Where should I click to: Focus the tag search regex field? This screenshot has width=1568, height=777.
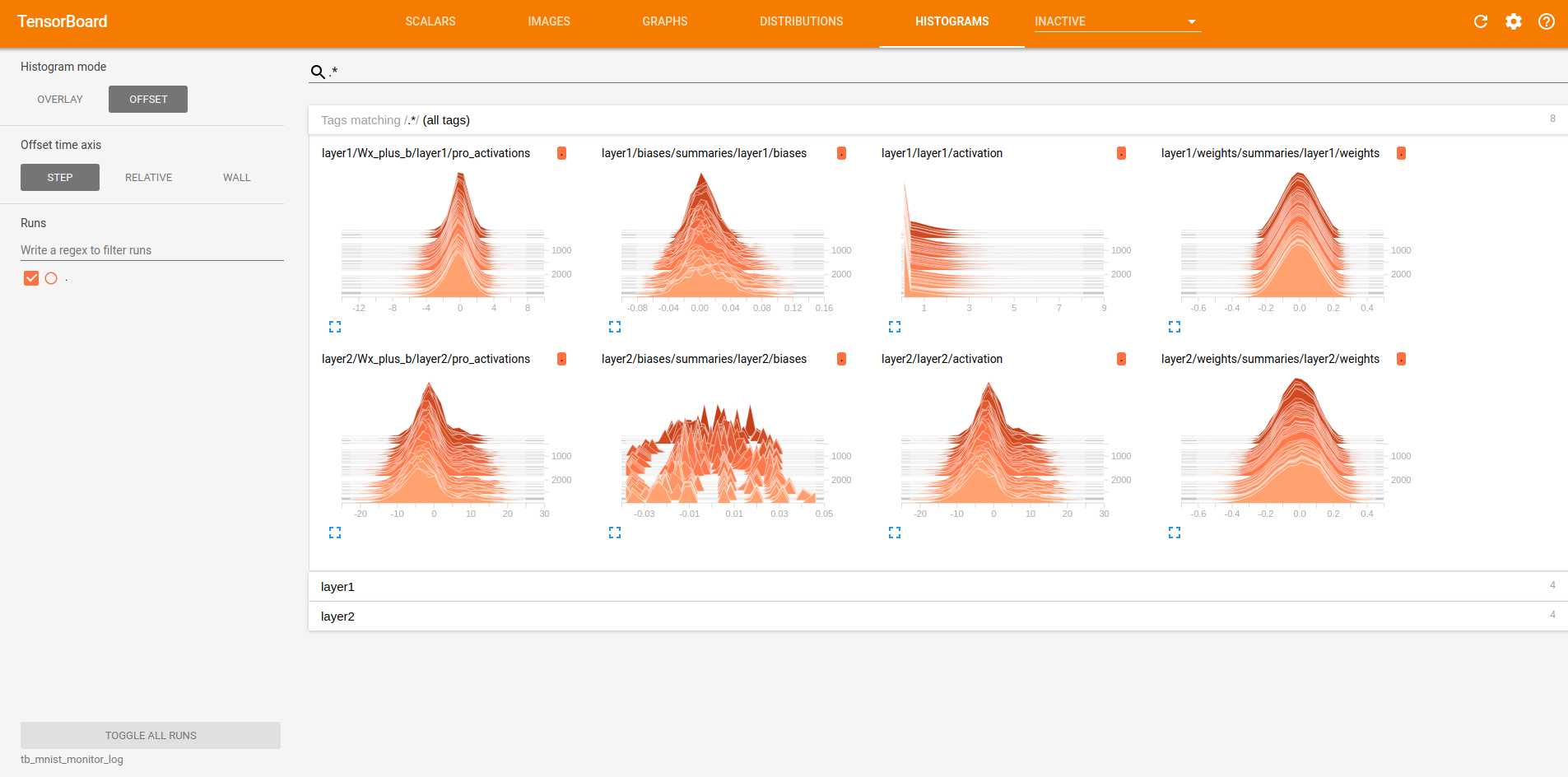947,72
